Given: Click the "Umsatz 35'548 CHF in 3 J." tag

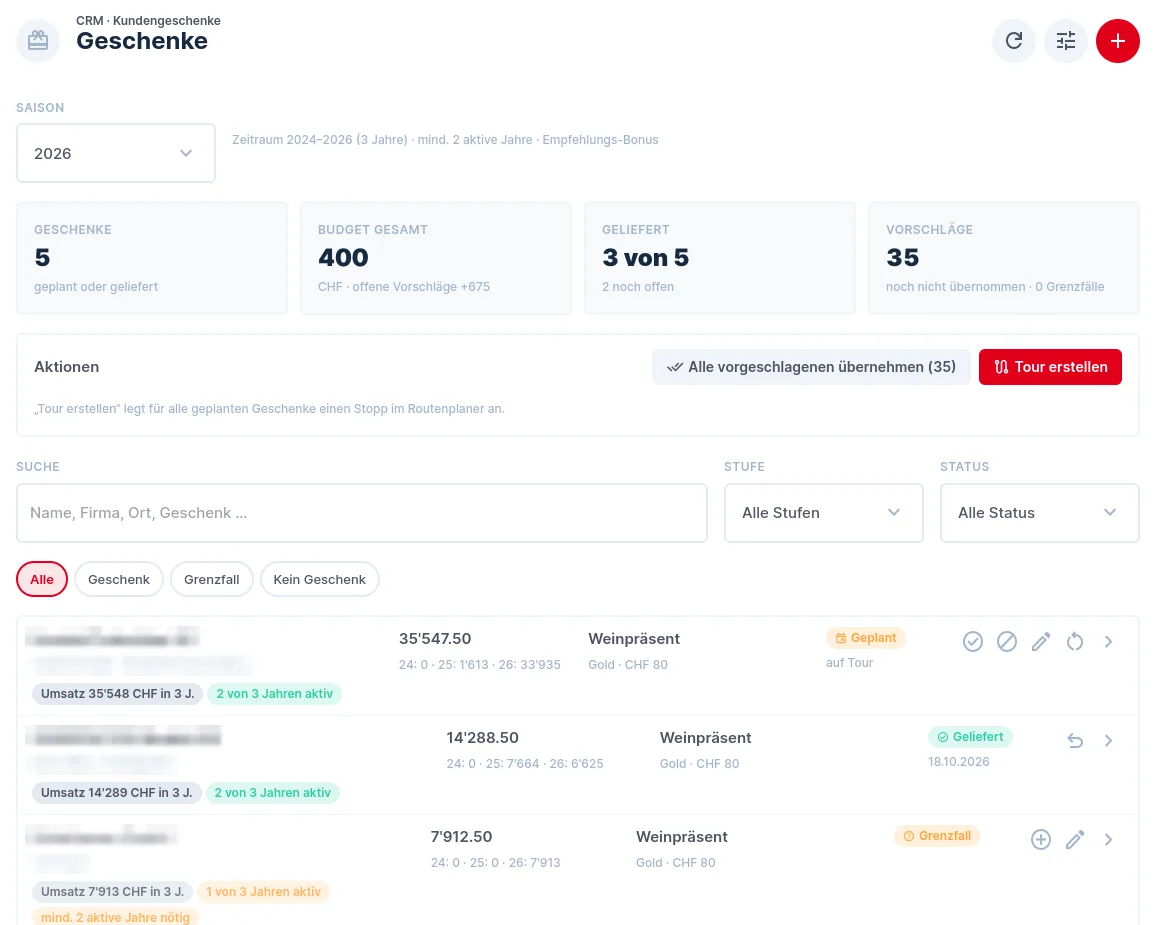Looking at the screenshot, I should tap(118, 694).
